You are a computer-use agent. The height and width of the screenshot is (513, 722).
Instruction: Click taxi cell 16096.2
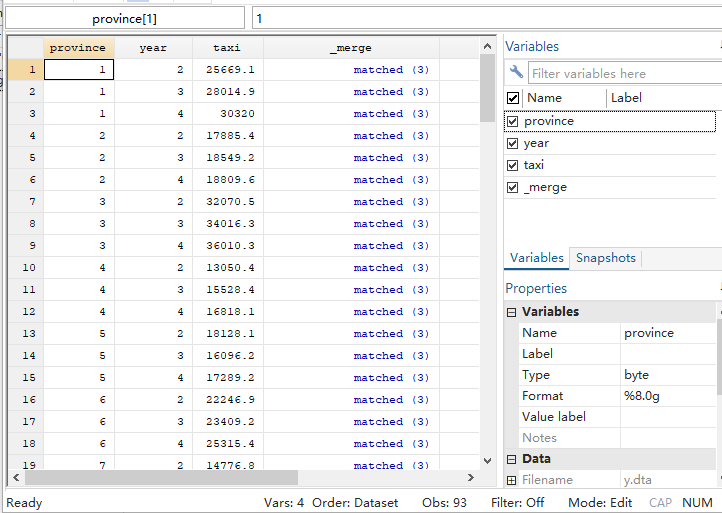tap(228, 356)
